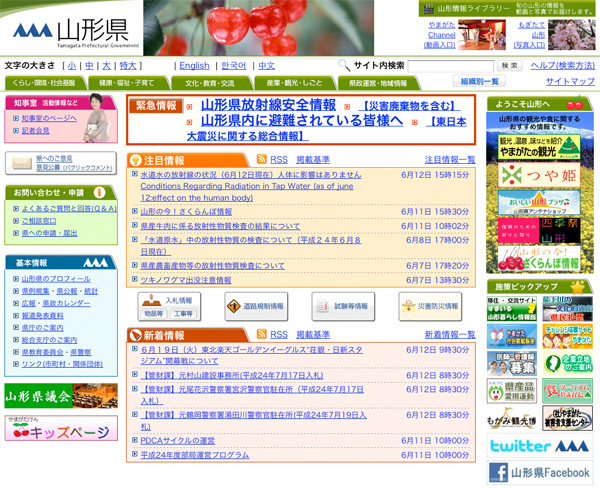
Task: Open the 山形県放射線安全情報 link
Action: 268,105
